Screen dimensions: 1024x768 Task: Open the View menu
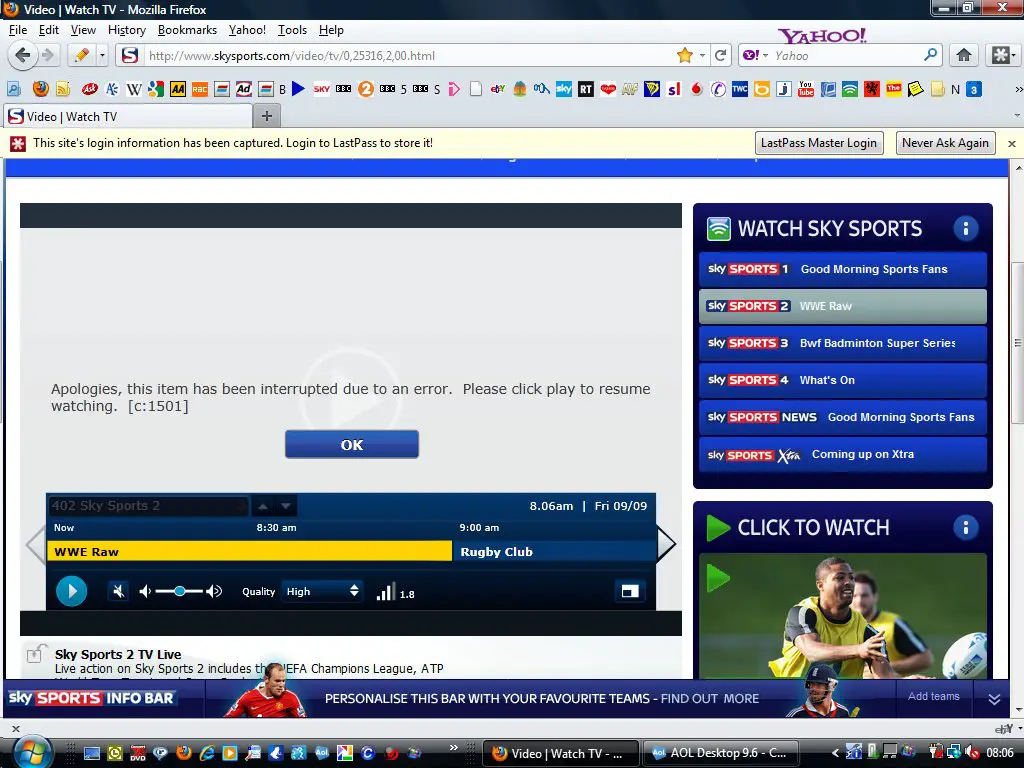(83, 30)
